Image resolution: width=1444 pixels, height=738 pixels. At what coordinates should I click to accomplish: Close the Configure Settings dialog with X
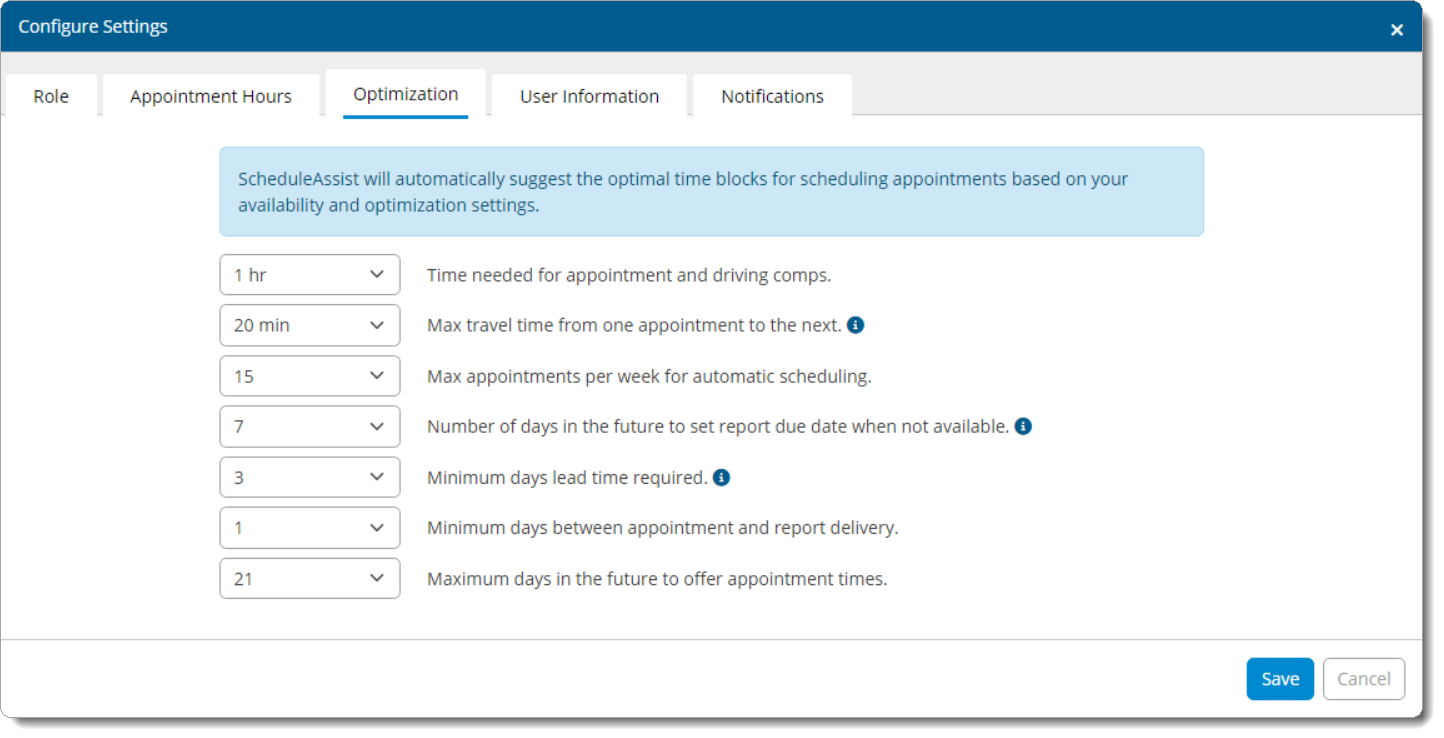(1397, 29)
